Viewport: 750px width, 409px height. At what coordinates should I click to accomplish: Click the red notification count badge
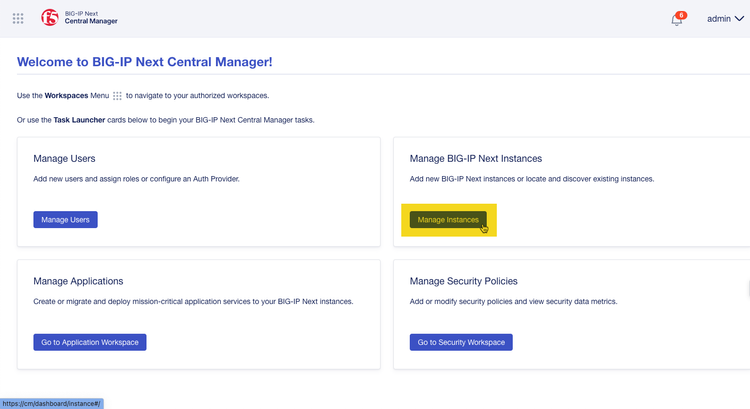coord(682,15)
